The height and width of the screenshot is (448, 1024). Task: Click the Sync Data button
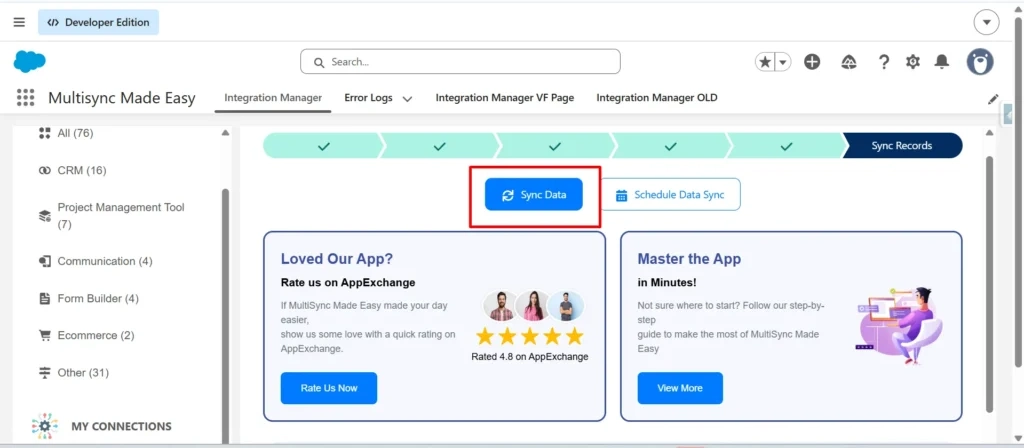(x=534, y=195)
